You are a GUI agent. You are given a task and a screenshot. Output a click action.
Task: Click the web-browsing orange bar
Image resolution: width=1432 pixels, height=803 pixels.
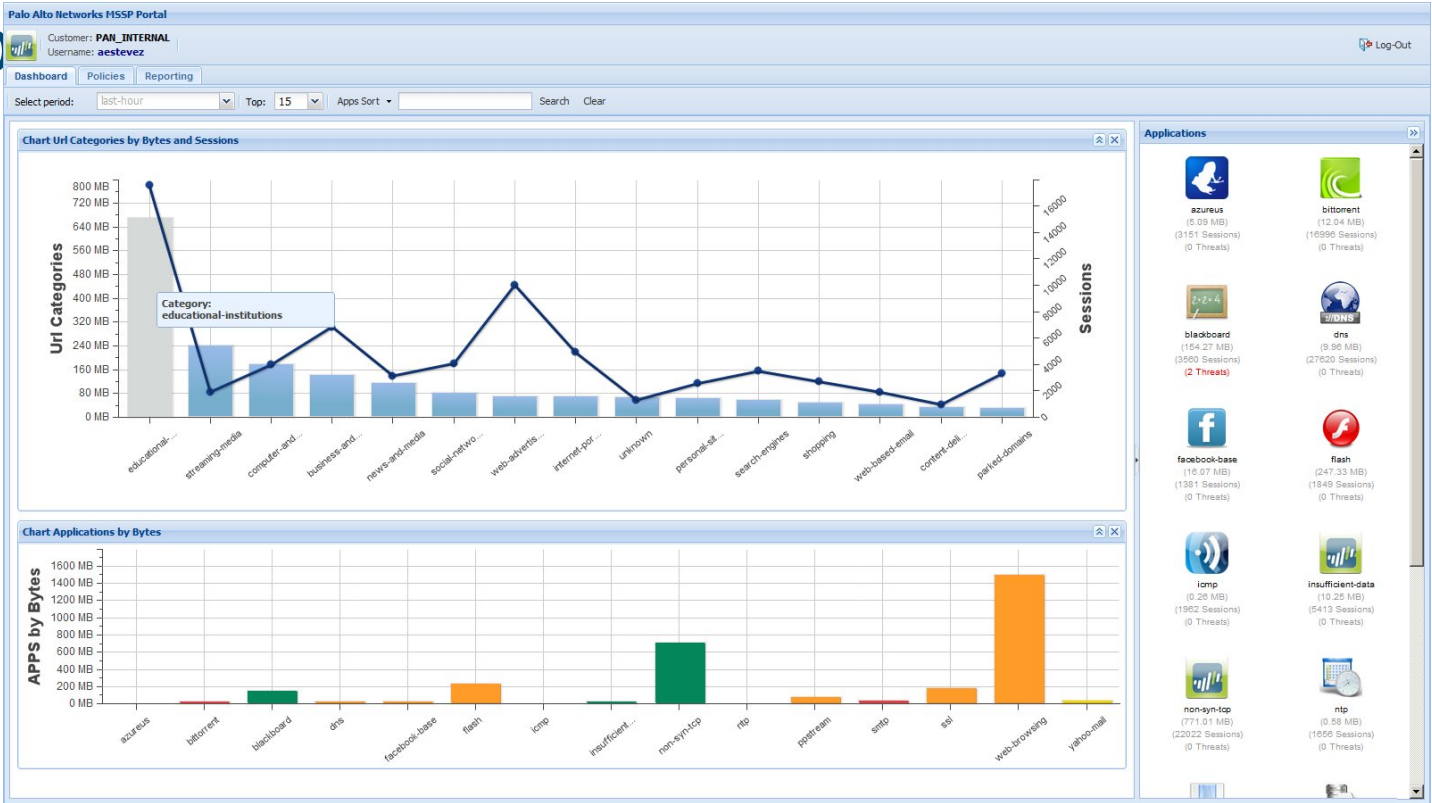1019,639
